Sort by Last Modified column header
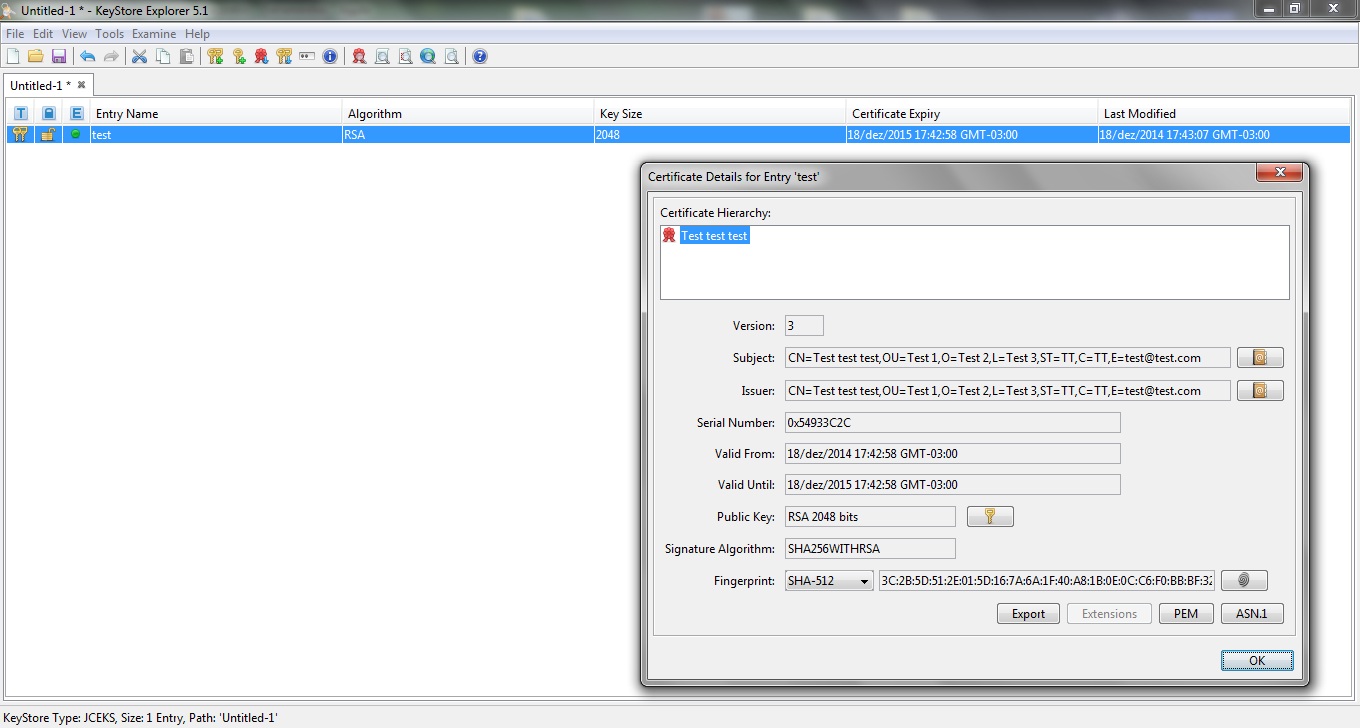This screenshot has width=1360, height=728. [1225, 113]
